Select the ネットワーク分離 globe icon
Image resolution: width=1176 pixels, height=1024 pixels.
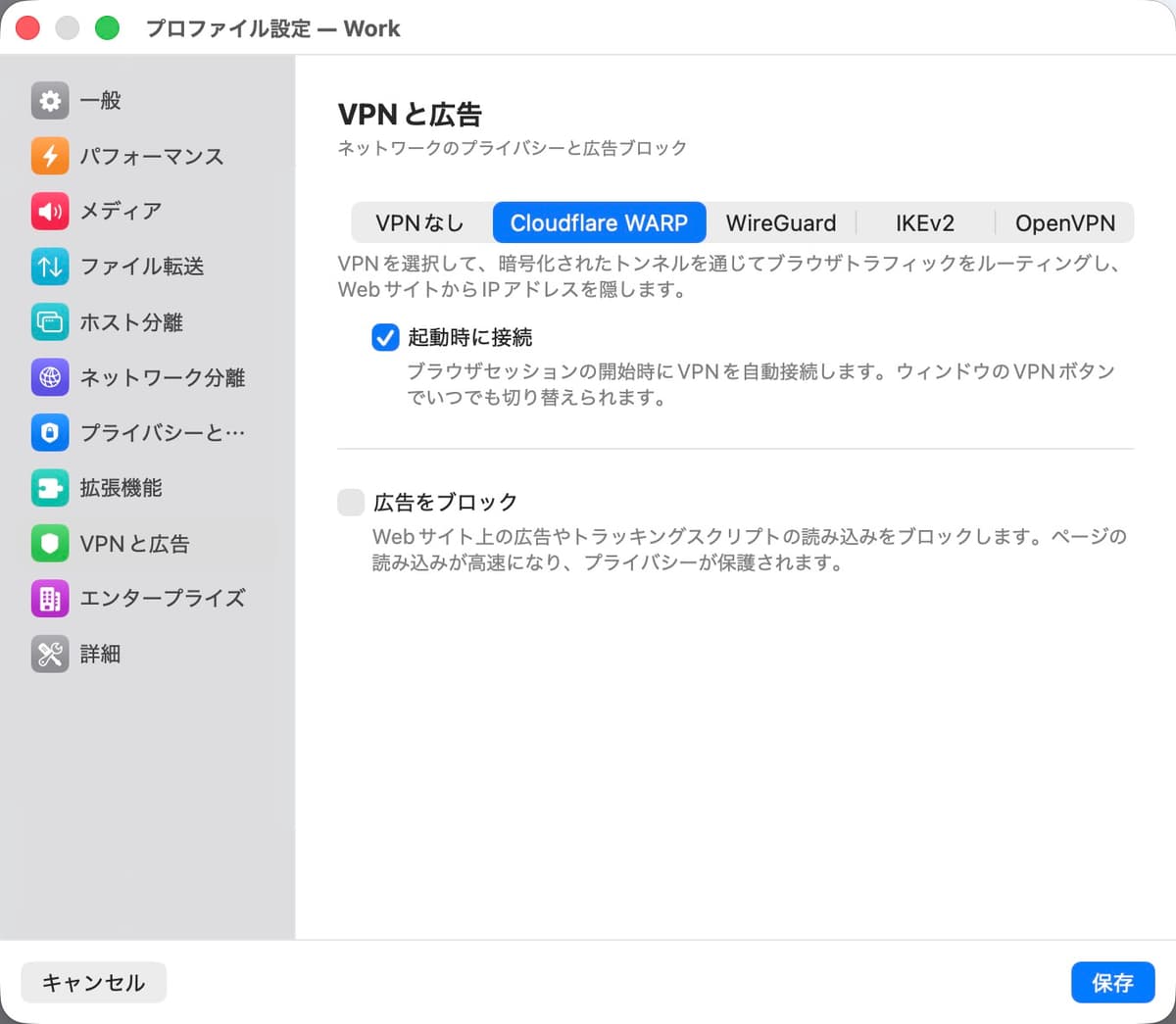(50, 377)
